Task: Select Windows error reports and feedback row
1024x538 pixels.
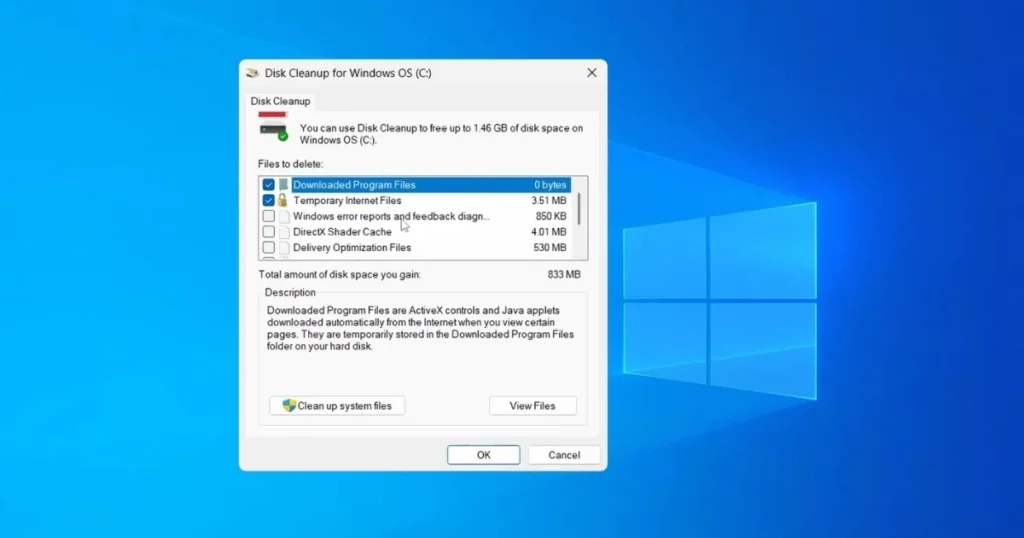Action: pos(415,216)
